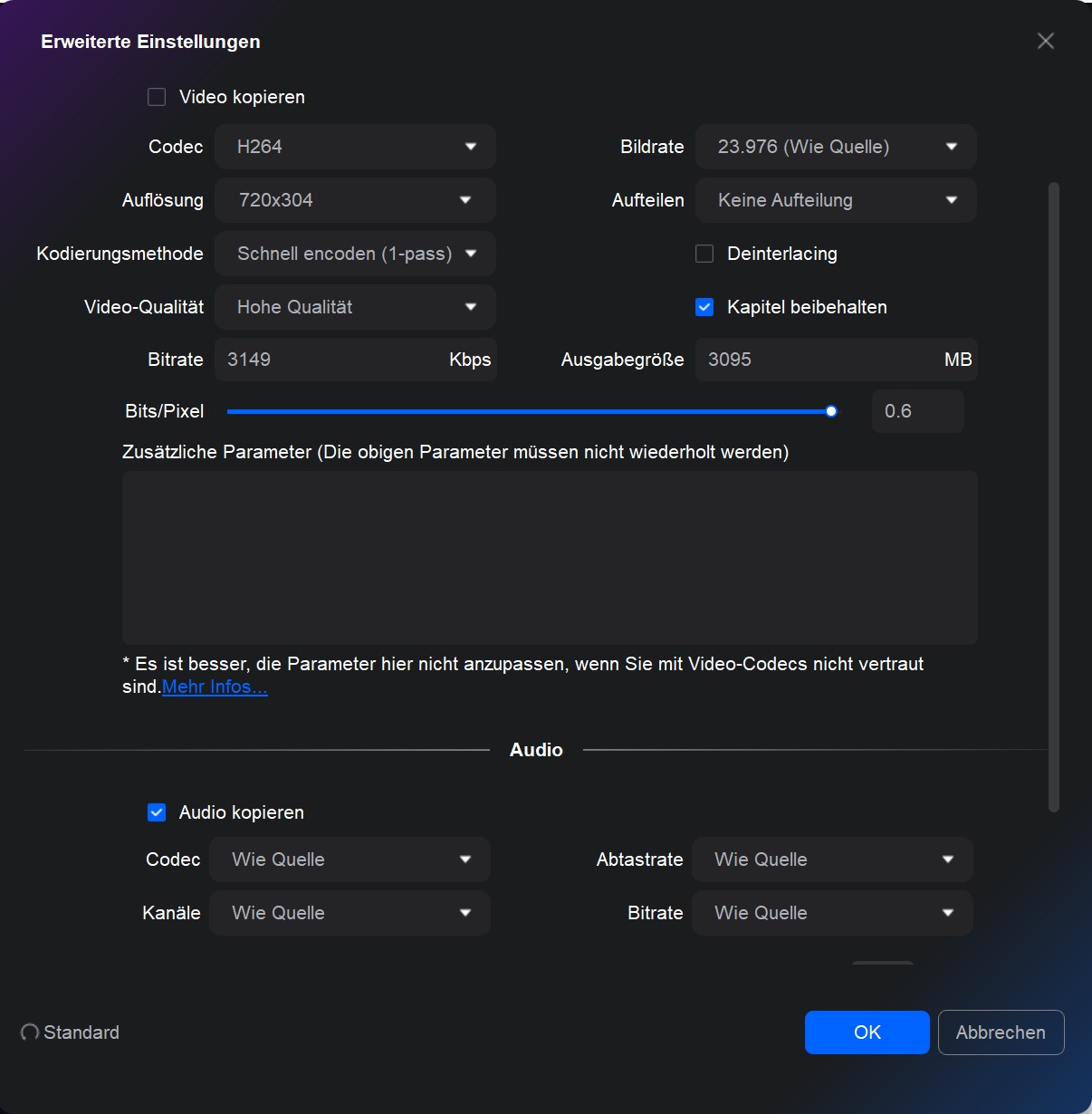This screenshot has width=1092, height=1114.
Task: Open the video Codec H264 dropdown
Action: click(355, 147)
